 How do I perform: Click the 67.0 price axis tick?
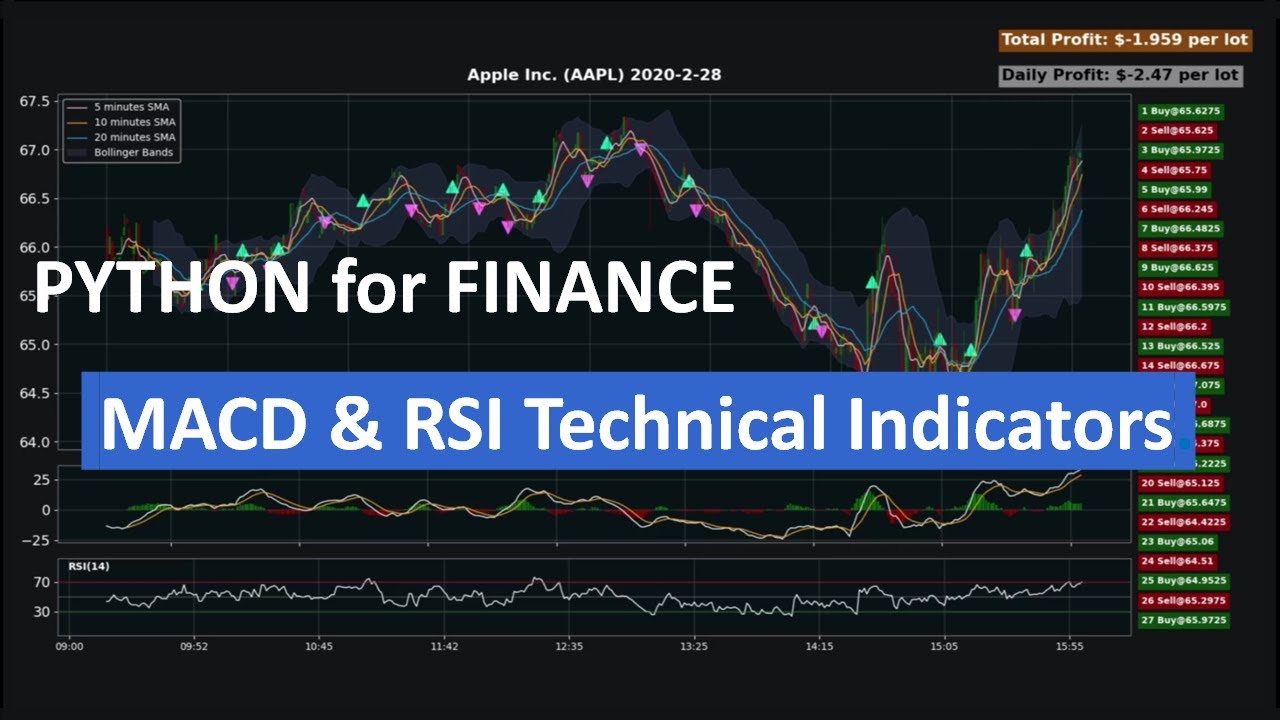pyautogui.click(x=34, y=150)
